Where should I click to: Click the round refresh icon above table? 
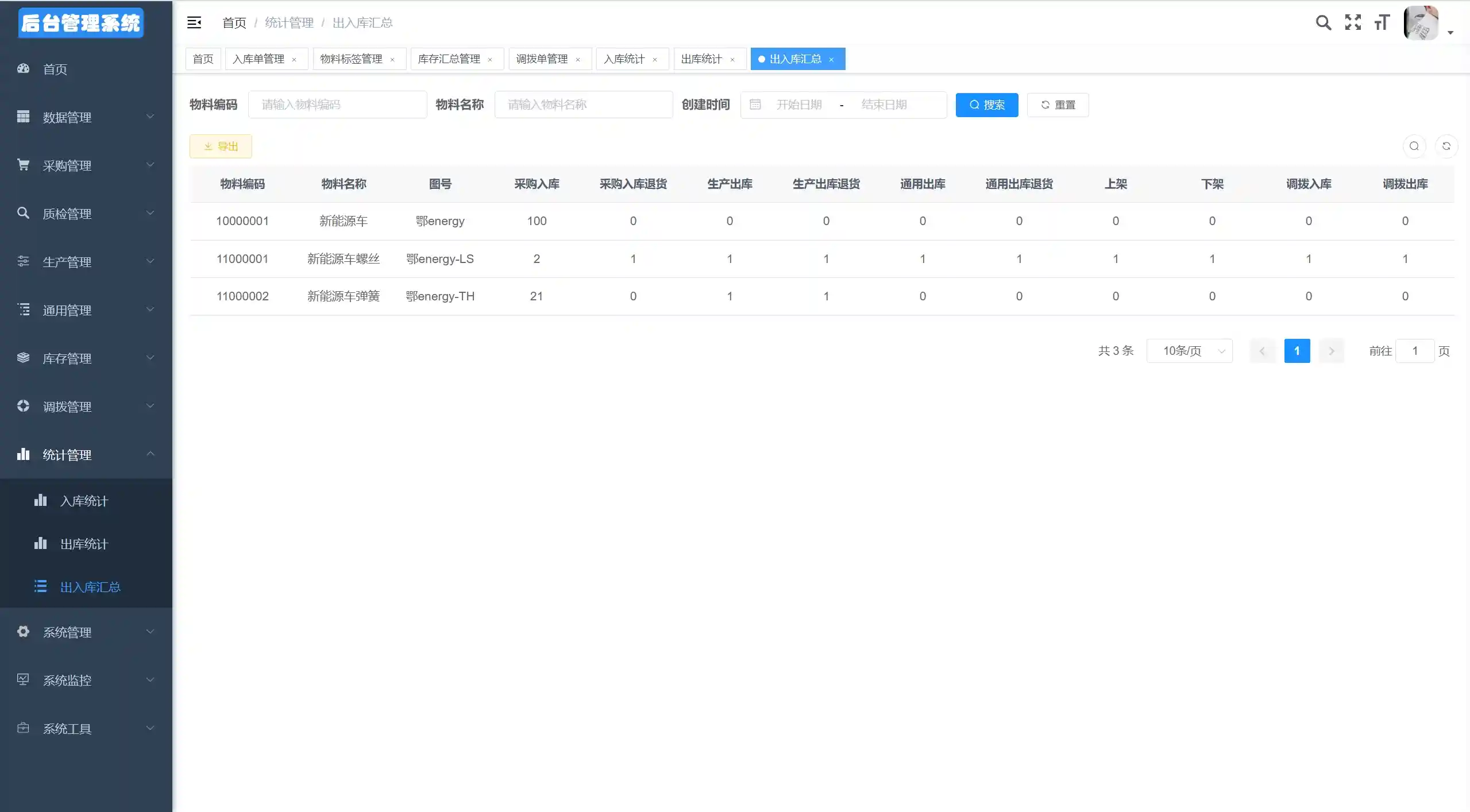(1446, 146)
